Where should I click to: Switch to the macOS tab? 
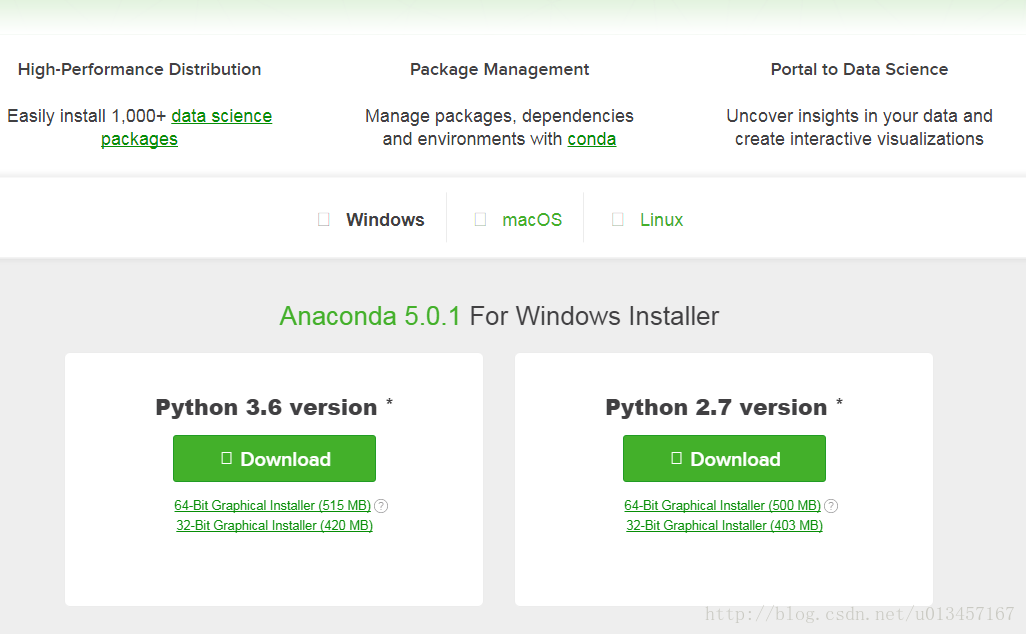click(532, 220)
